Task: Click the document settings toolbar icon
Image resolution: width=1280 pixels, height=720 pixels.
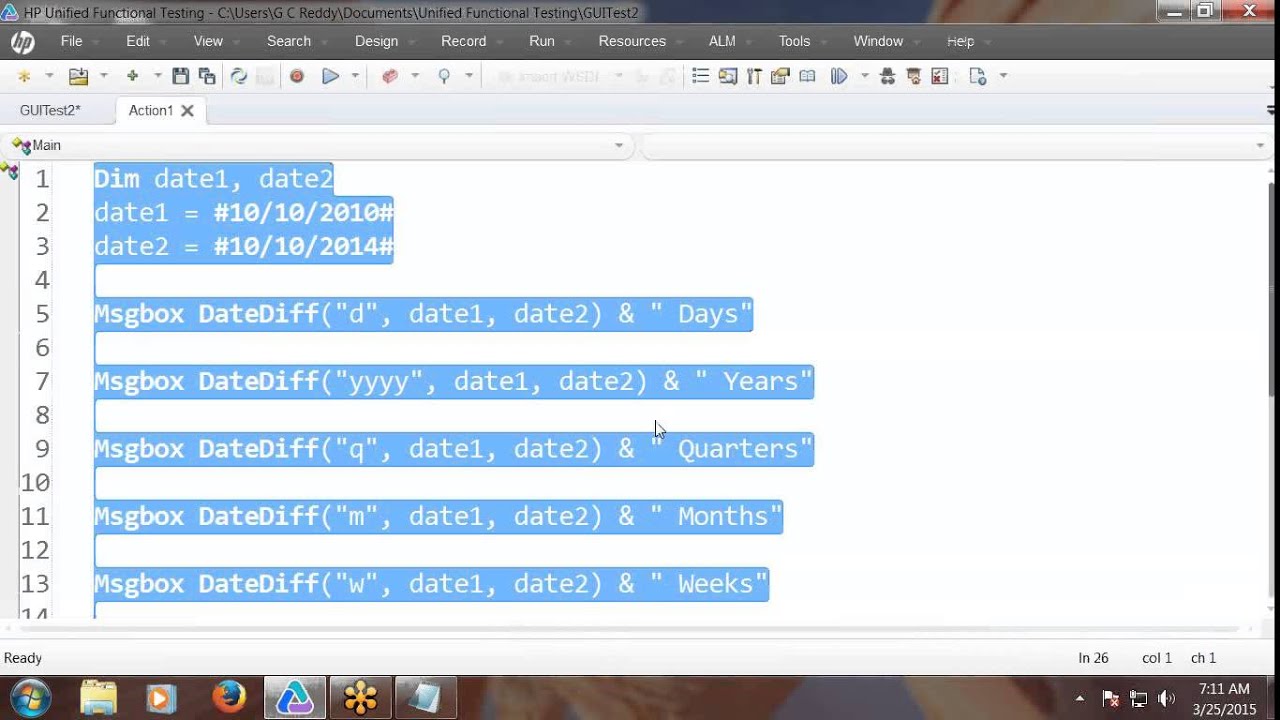Action: (x=978, y=76)
